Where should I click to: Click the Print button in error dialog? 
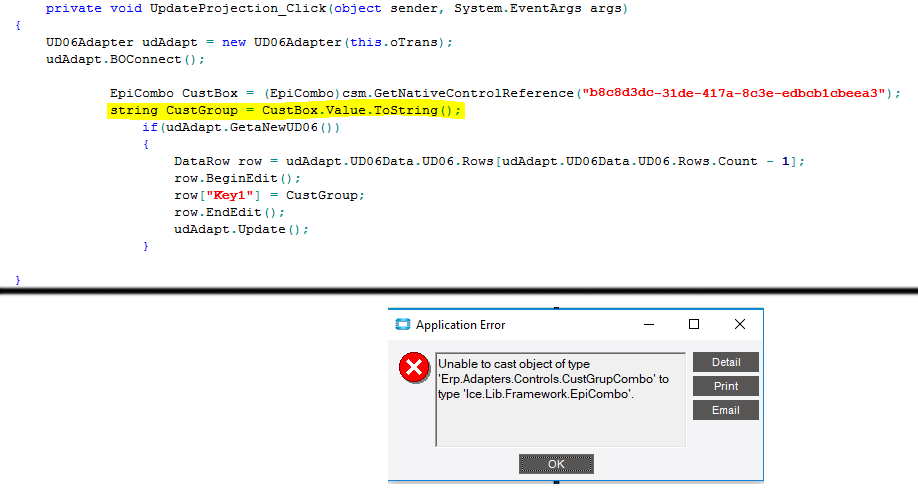tap(726, 386)
